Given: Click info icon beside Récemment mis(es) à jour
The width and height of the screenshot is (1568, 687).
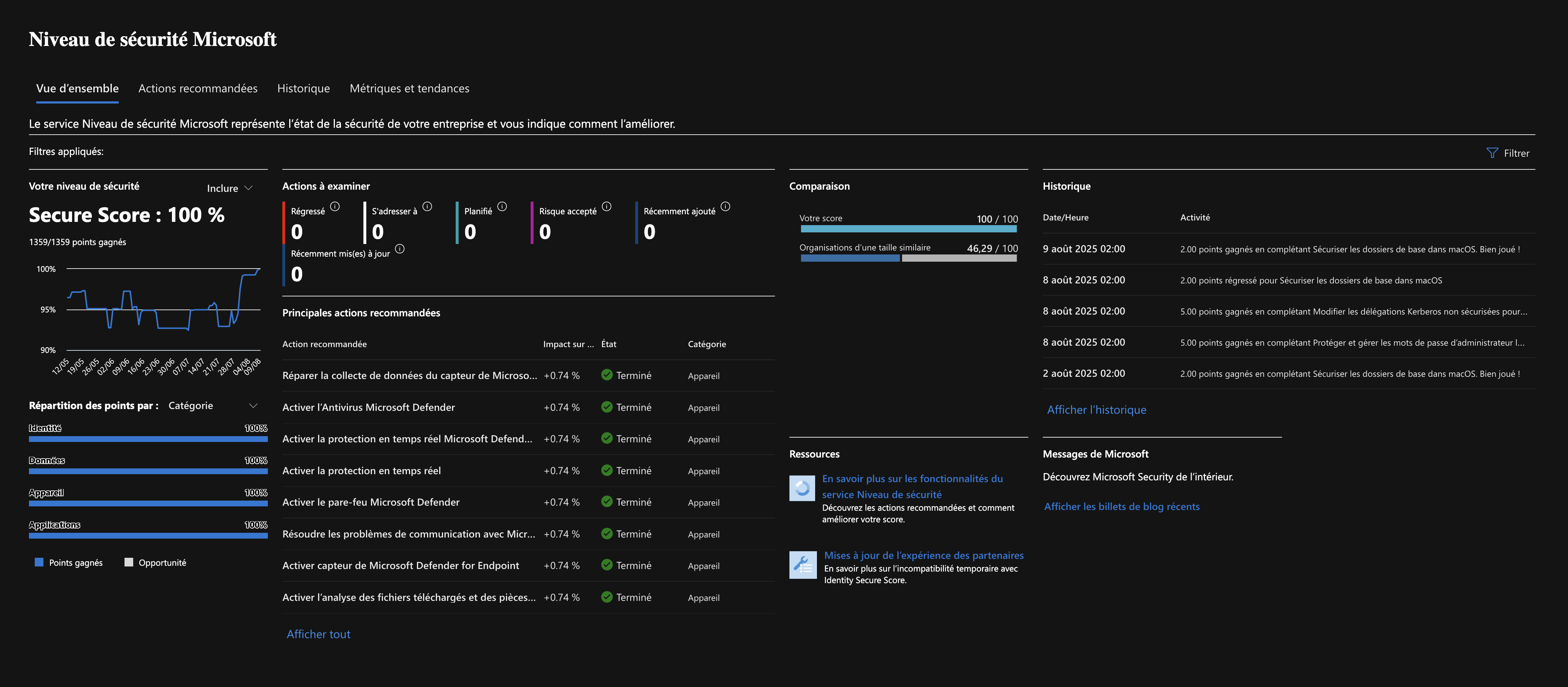Looking at the screenshot, I should pyautogui.click(x=399, y=249).
